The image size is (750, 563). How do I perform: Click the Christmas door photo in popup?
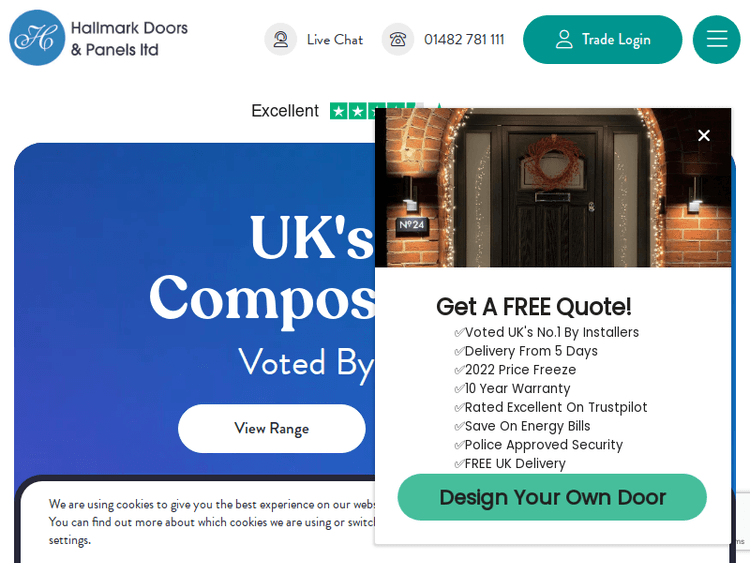(552, 188)
